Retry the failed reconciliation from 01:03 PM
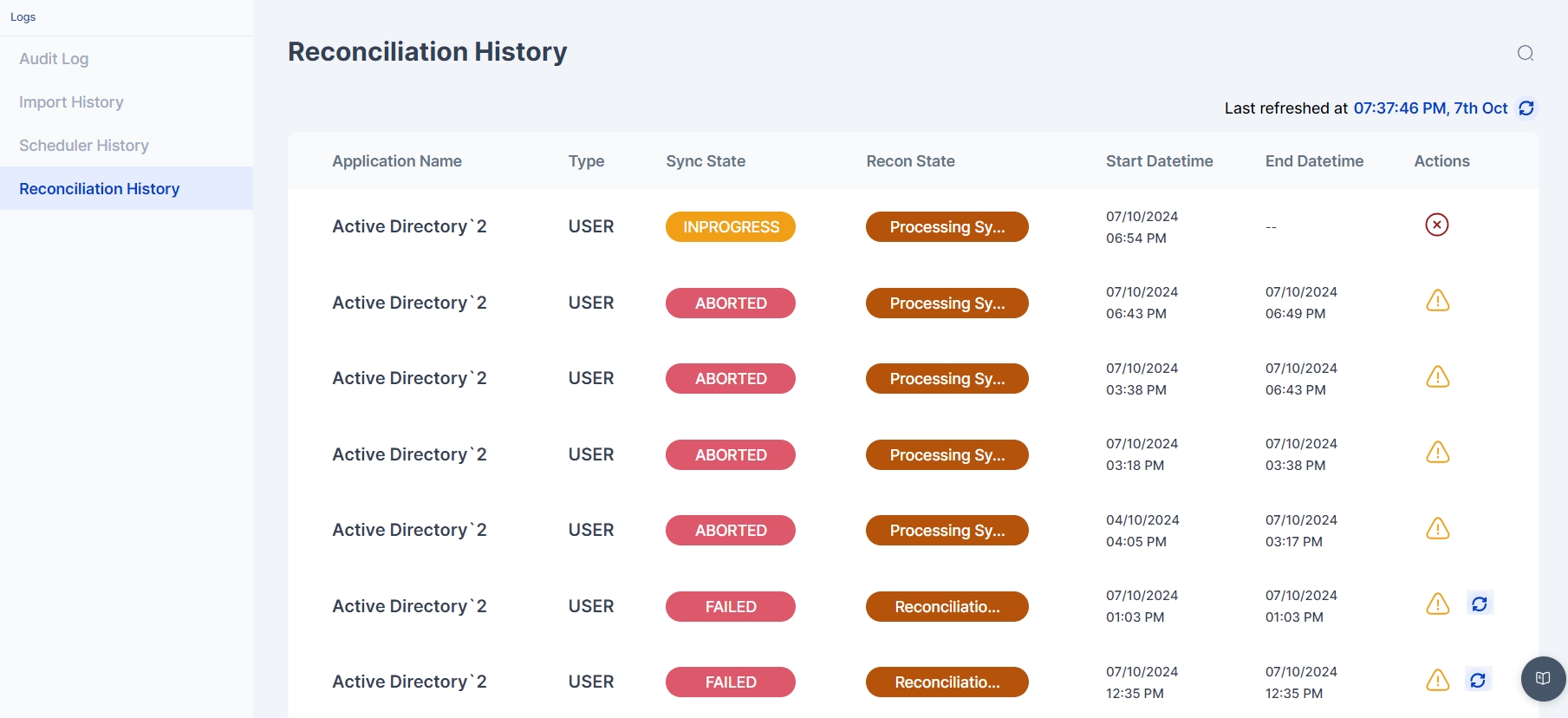The image size is (1568, 718). 1479,604
